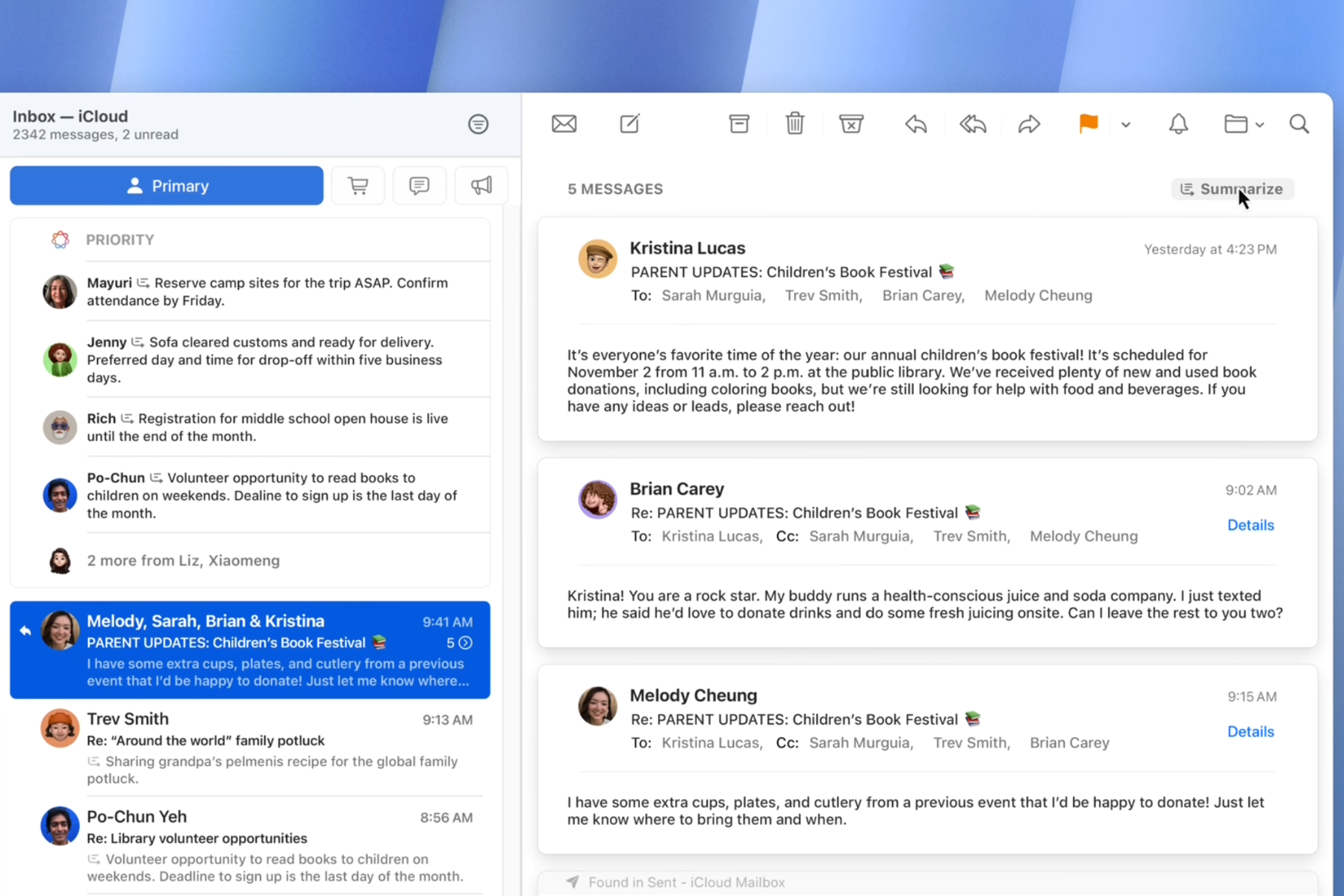Open Trev Smith's family potluck email
The image size is (1344, 896).
[x=254, y=747]
